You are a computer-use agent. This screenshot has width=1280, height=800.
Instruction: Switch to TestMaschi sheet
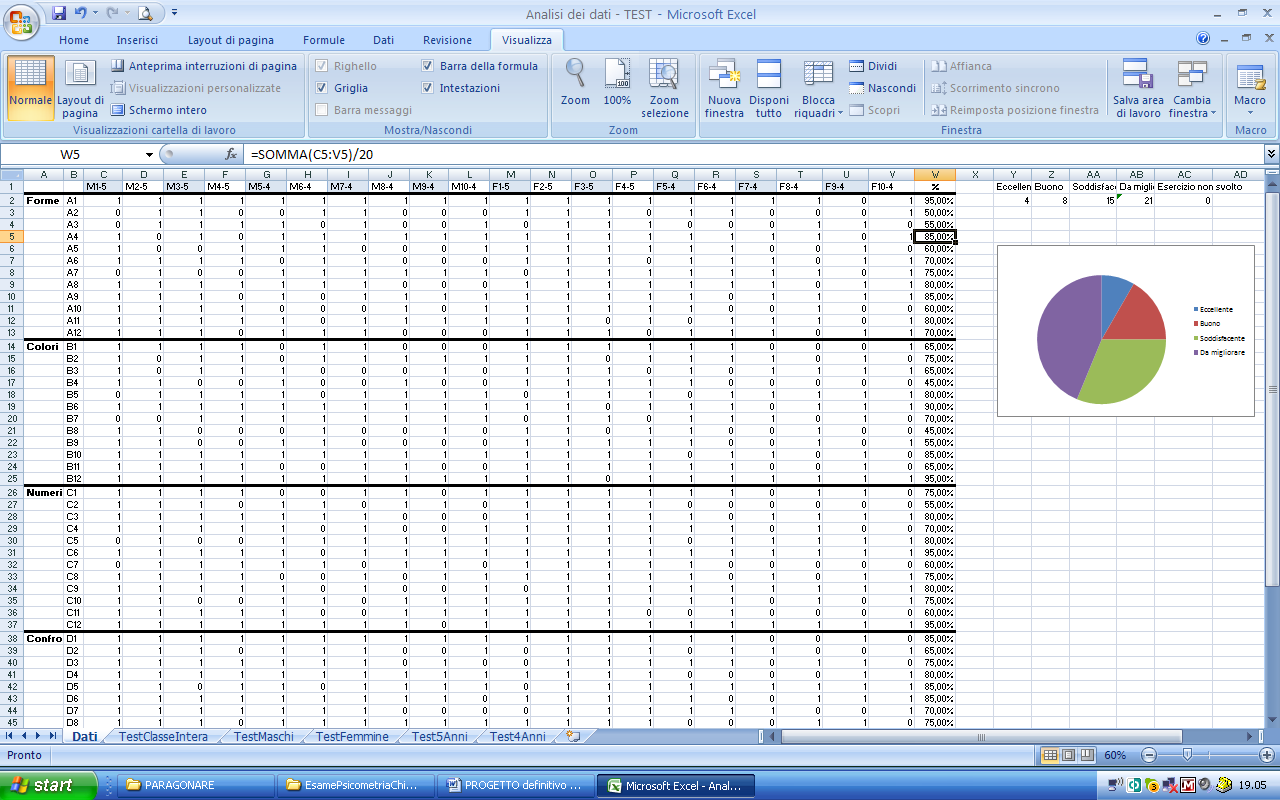(x=264, y=736)
